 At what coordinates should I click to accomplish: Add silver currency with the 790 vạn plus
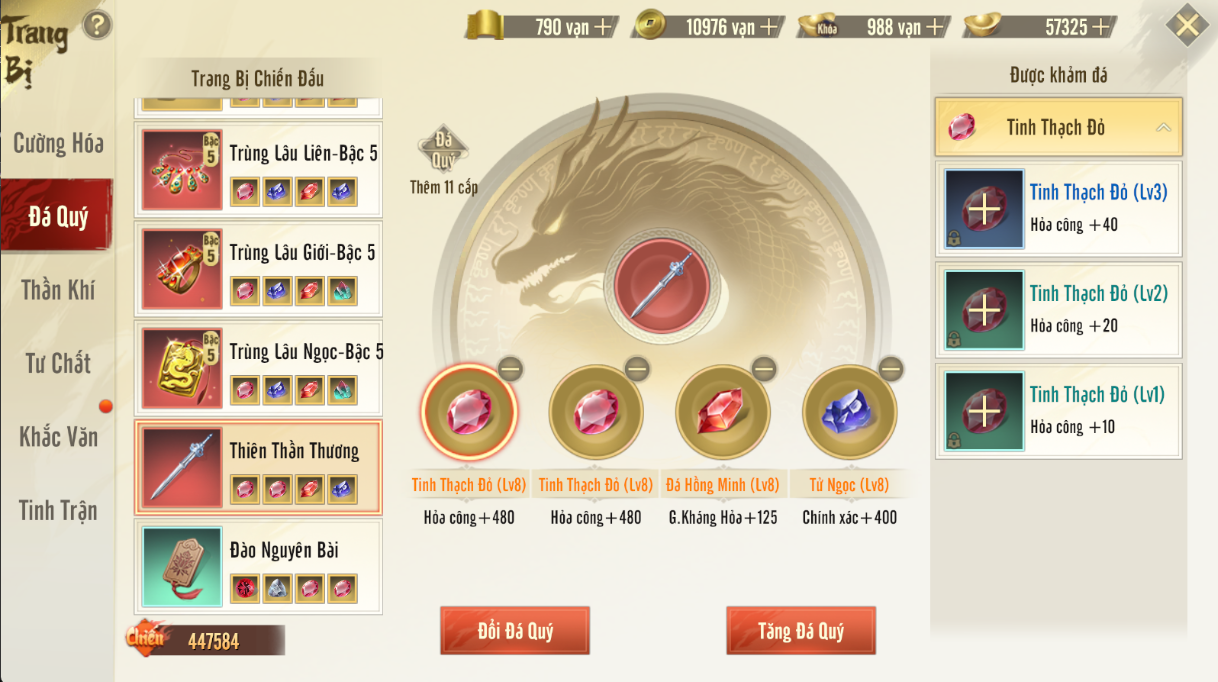click(x=603, y=27)
